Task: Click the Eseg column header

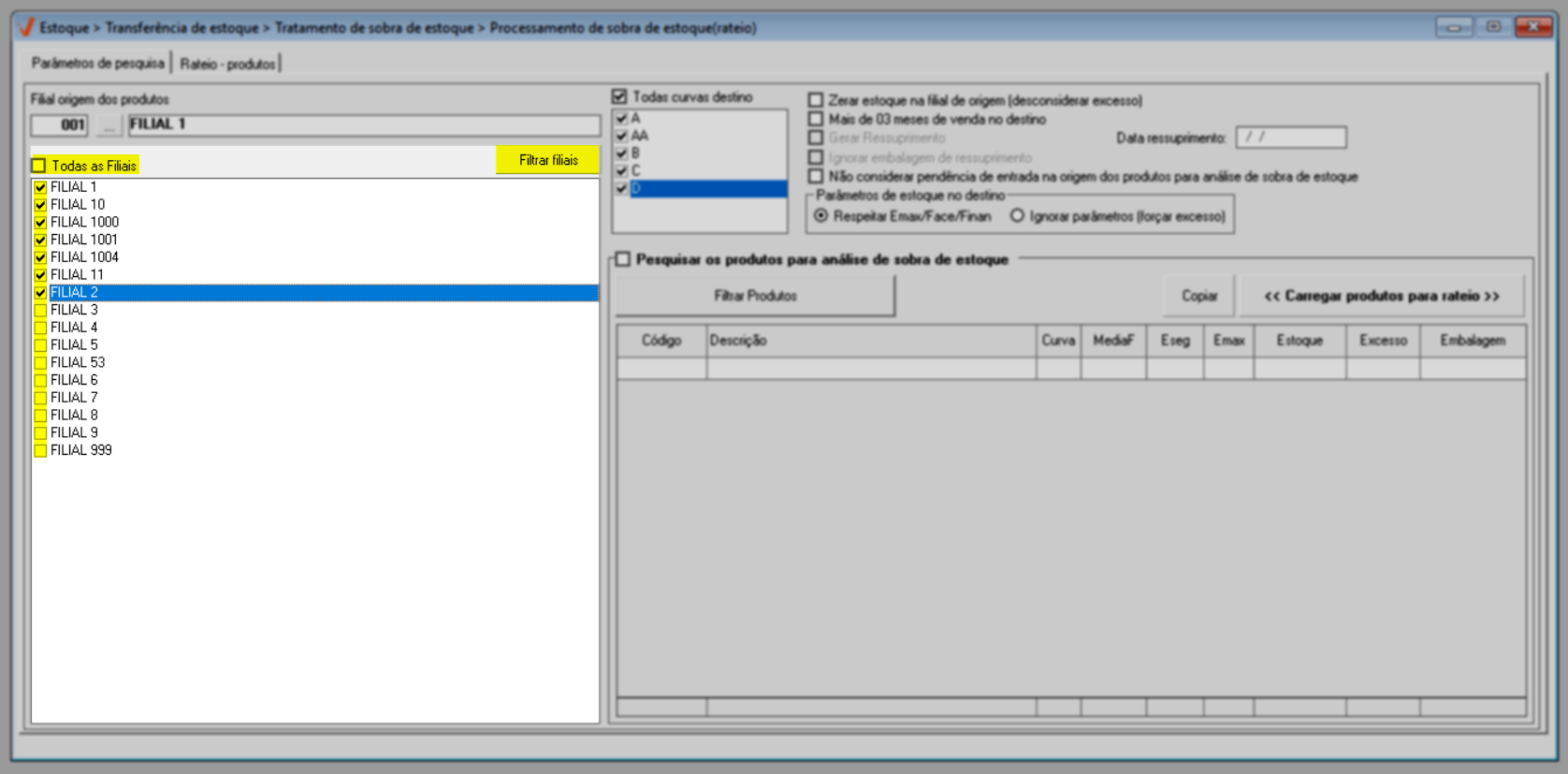Action: [x=1175, y=341]
